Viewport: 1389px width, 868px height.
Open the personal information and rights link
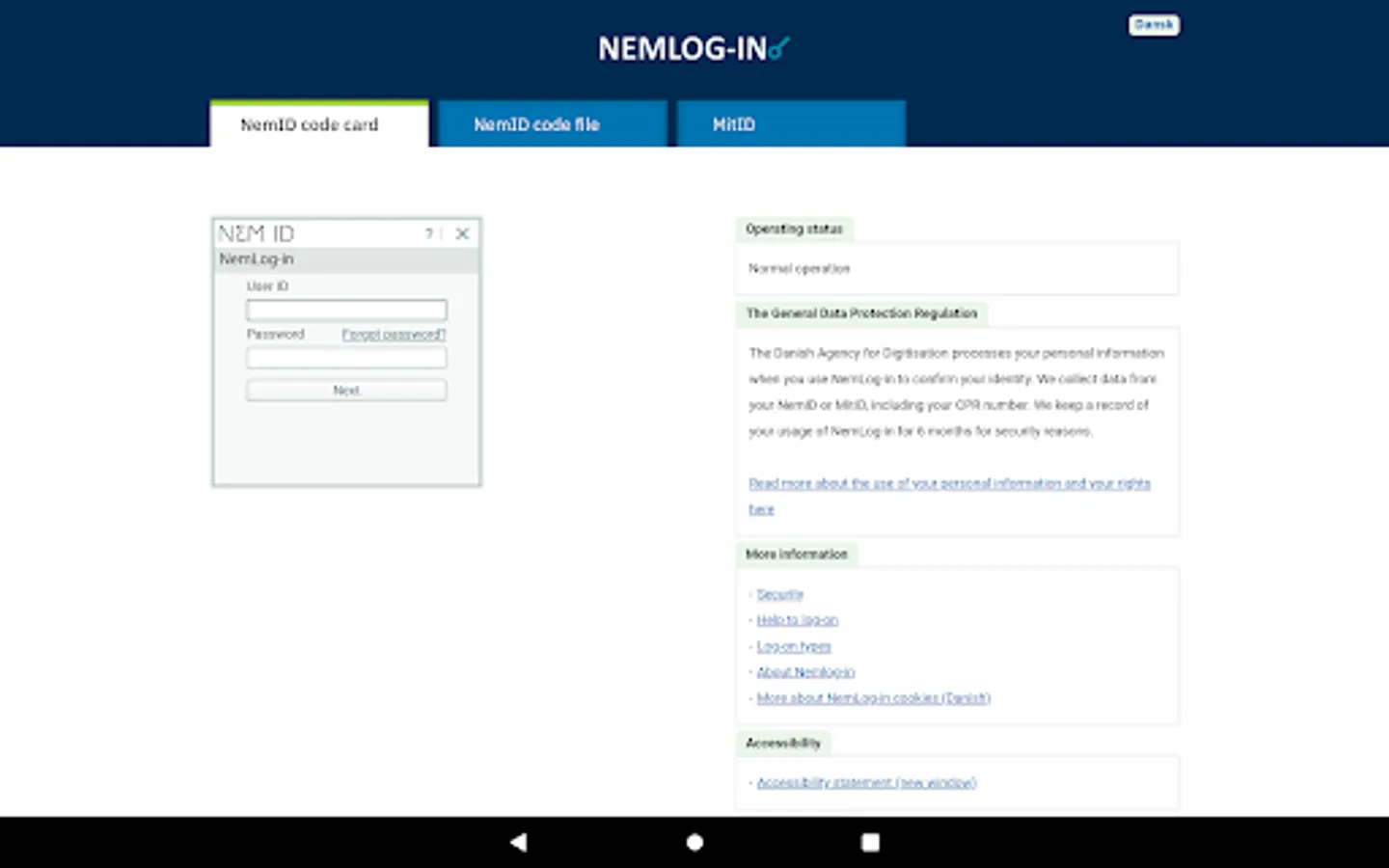point(949,496)
